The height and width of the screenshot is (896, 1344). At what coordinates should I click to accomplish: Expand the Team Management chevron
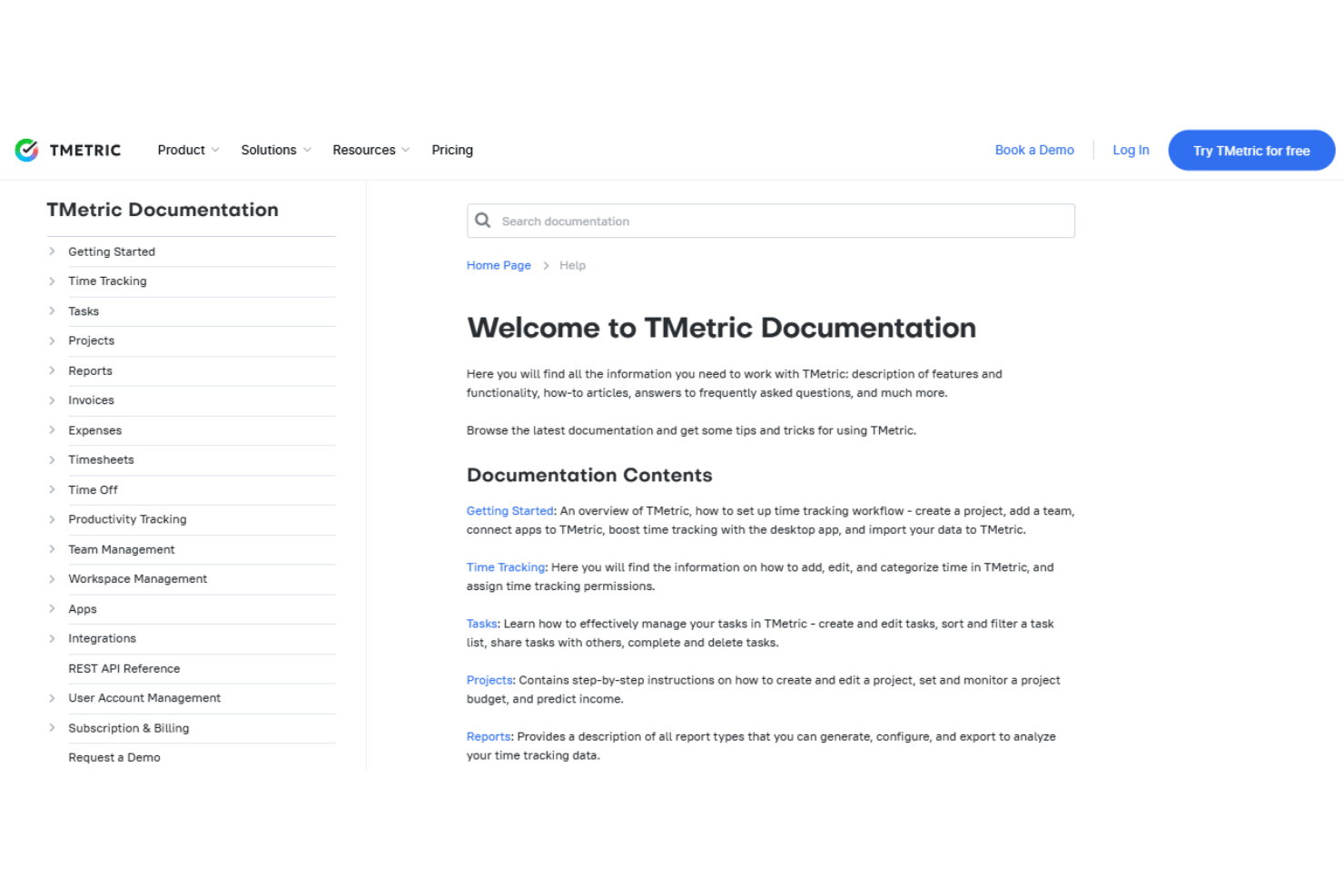click(52, 549)
